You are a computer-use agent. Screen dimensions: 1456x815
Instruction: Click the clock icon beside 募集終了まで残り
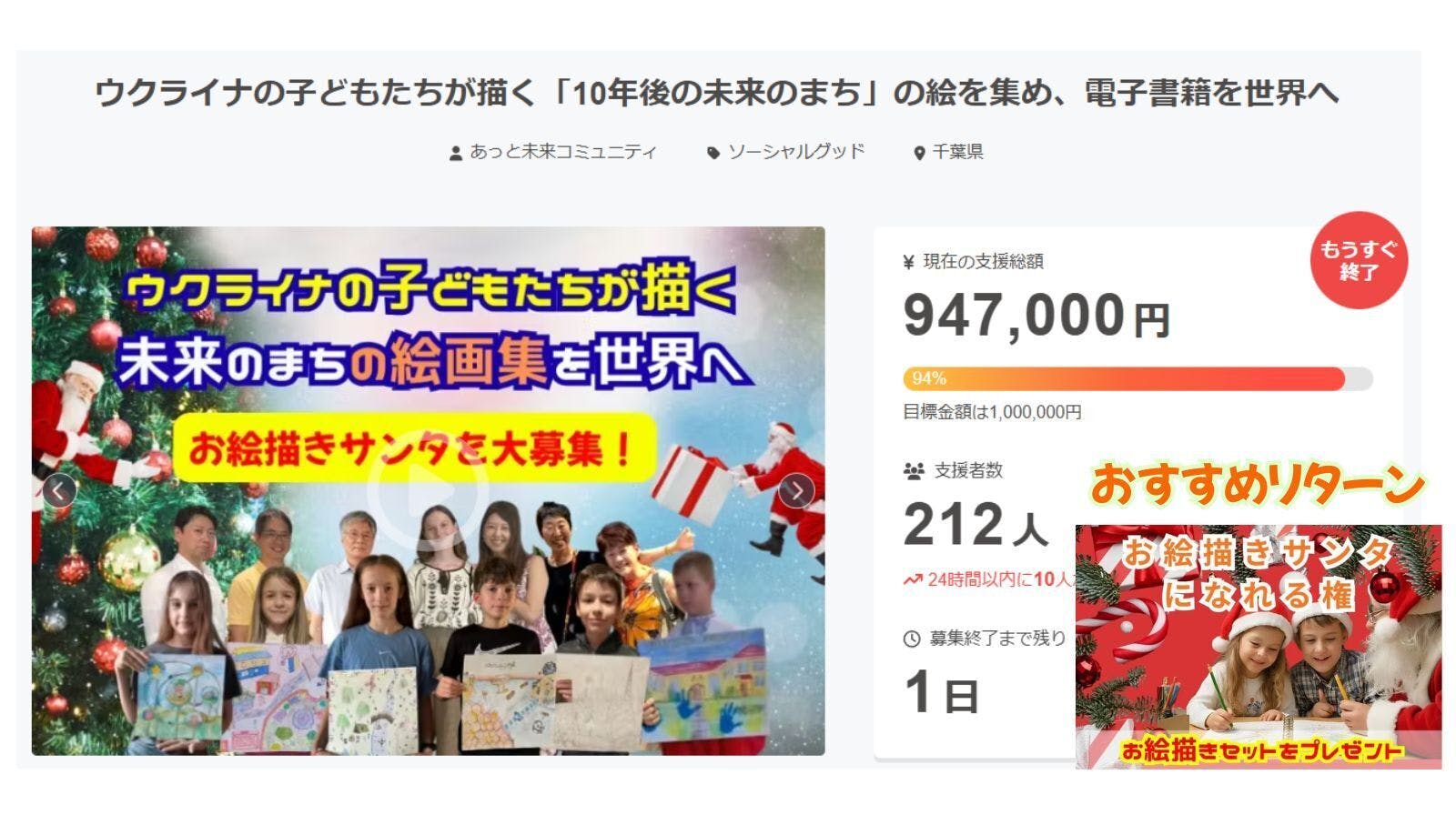[912, 639]
